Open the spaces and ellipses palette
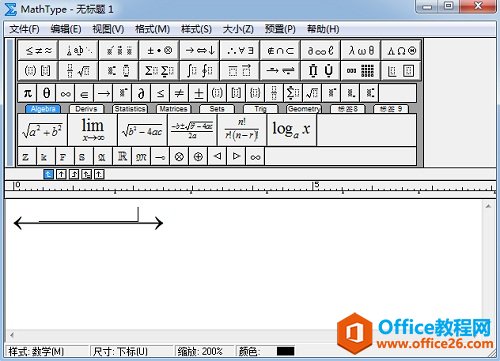Screen dimensions: 500x361 (79, 50)
